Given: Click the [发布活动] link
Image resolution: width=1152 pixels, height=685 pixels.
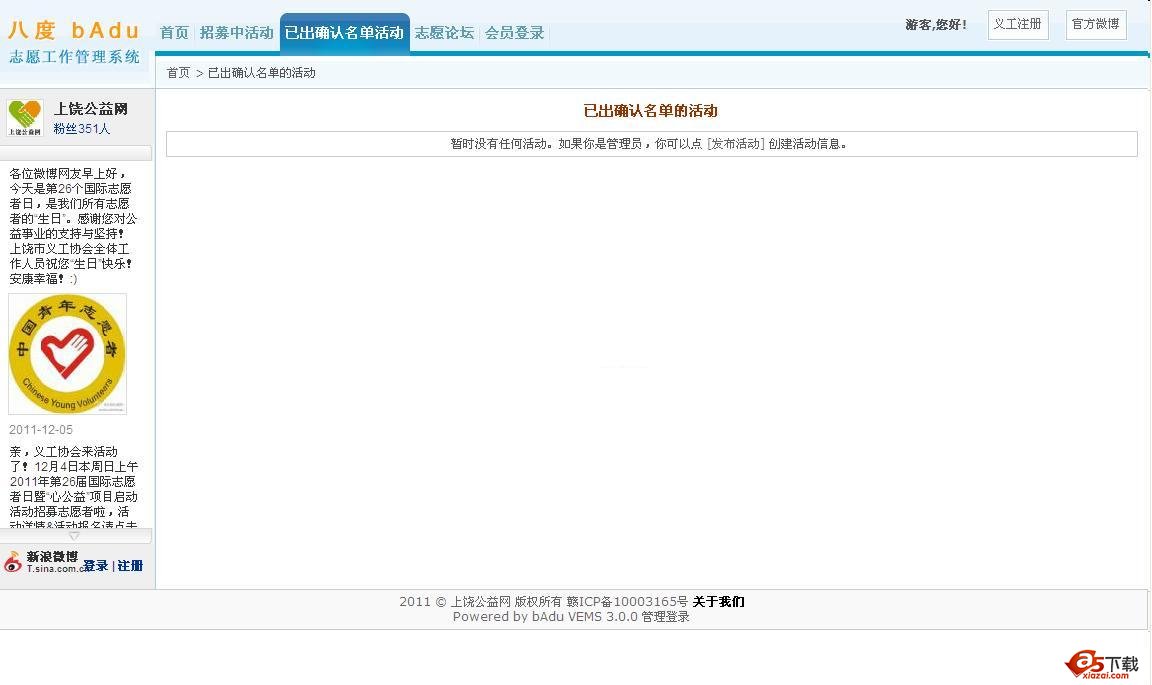Looking at the screenshot, I should [735, 143].
